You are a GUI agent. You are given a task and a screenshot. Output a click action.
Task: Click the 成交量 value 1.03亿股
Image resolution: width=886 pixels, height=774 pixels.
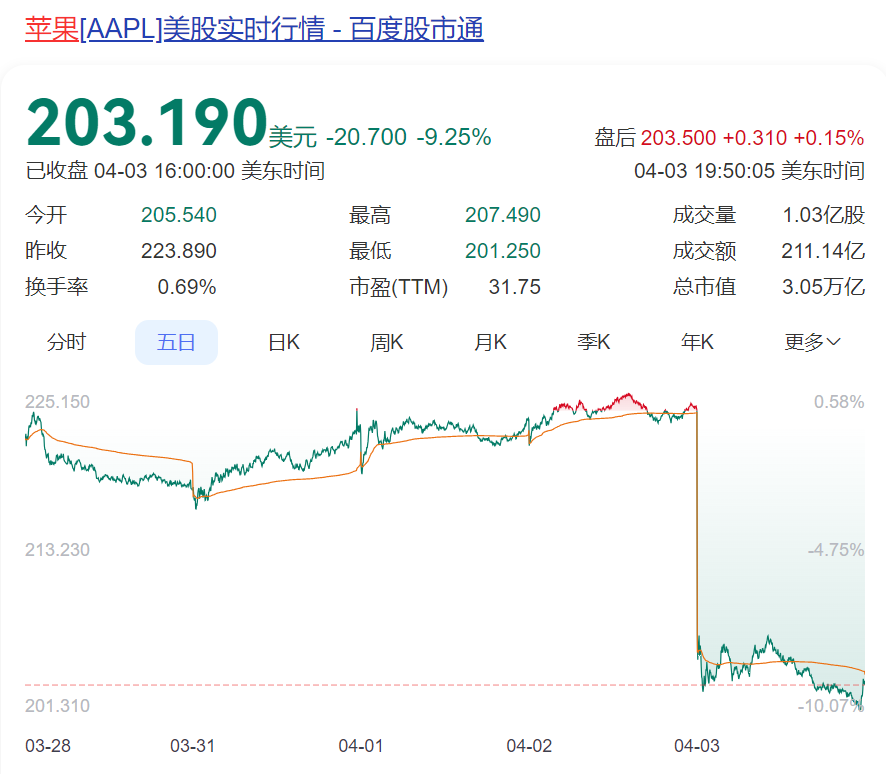pos(824,215)
